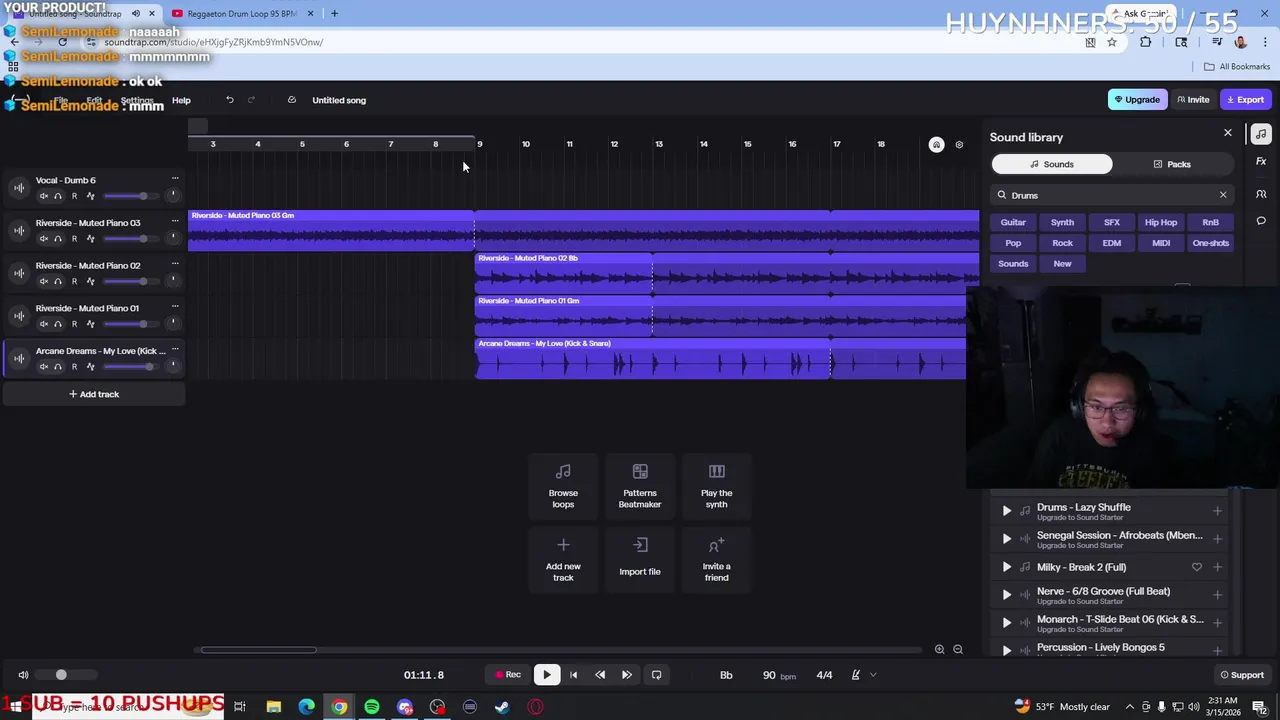Mute the Arcane Dreams track
The width and height of the screenshot is (1280, 720).
pyautogui.click(x=43, y=367)
